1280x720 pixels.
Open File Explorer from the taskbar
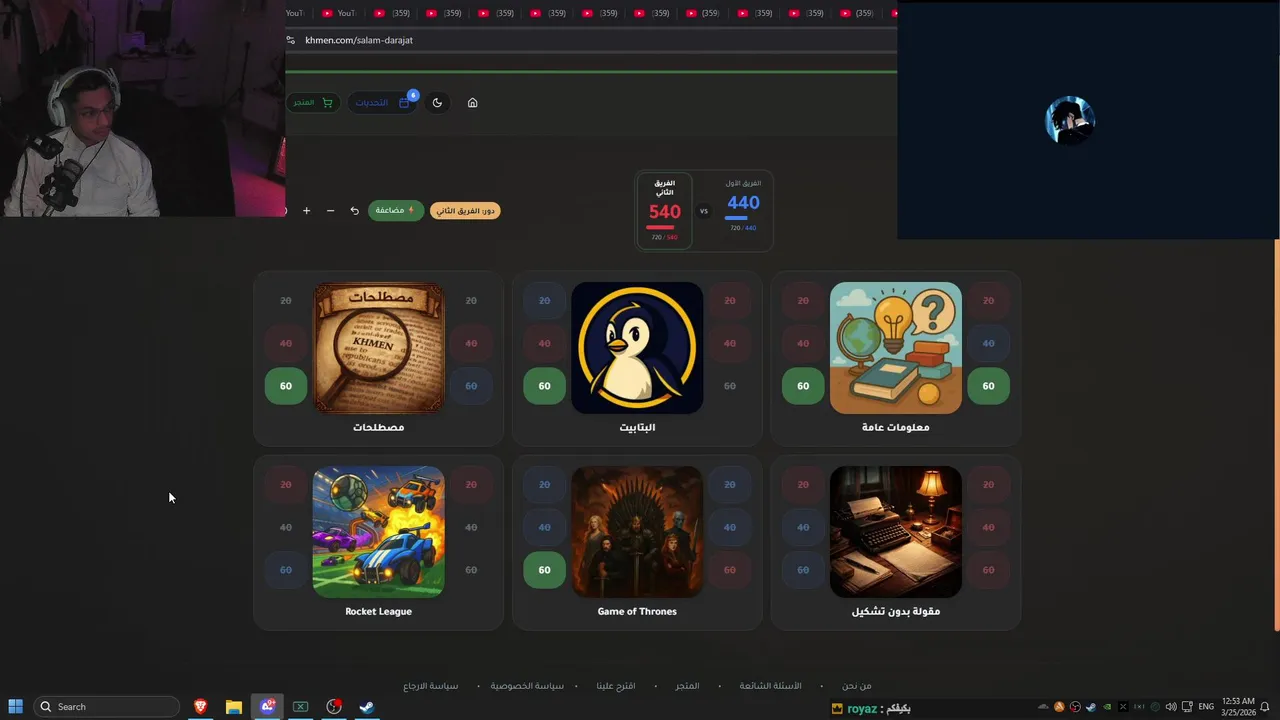[x=233, y=707]
